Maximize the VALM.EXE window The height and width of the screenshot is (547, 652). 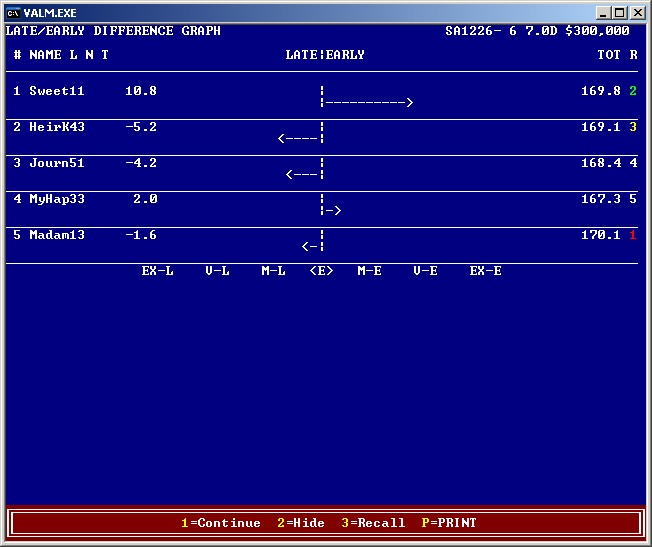619,13
